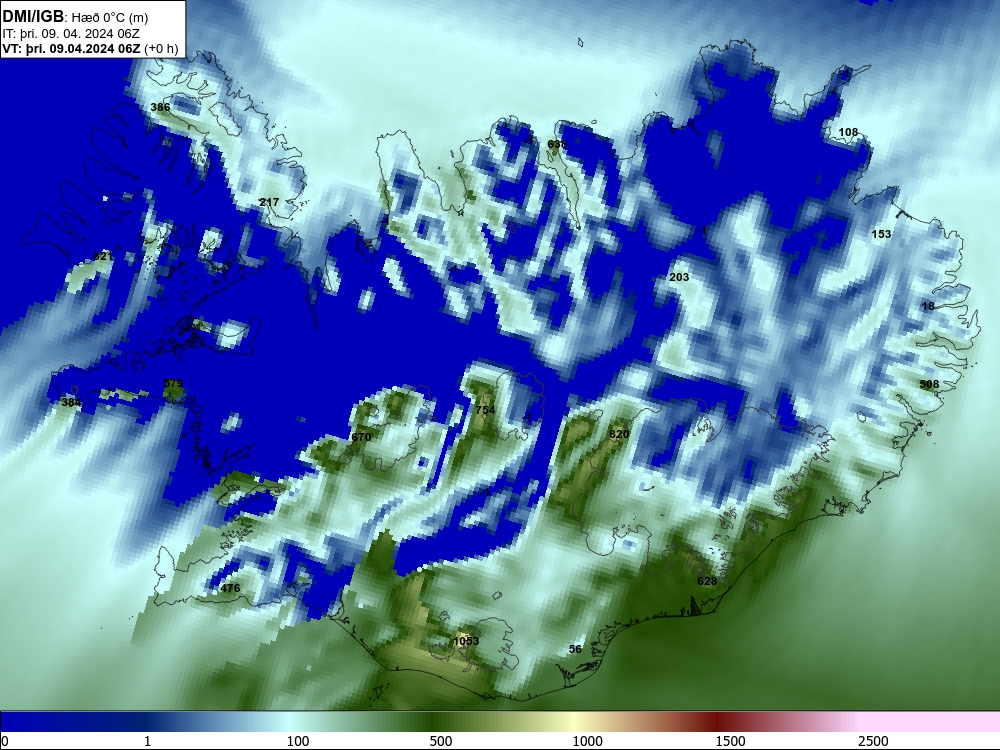The height and width of the screenshot is (750, 1000).
Task: Click the 638 value on the map
Action: 557,144
